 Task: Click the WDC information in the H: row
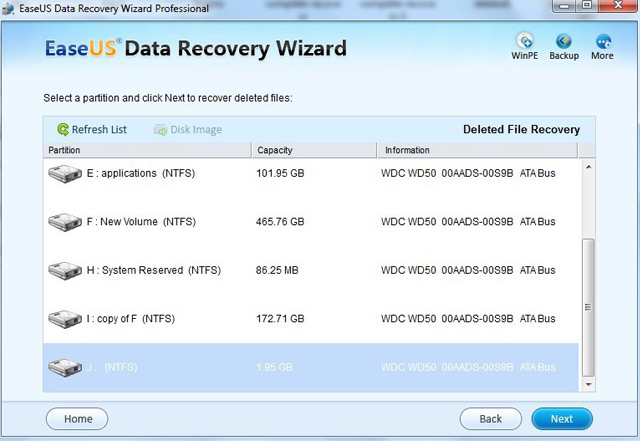468,270
